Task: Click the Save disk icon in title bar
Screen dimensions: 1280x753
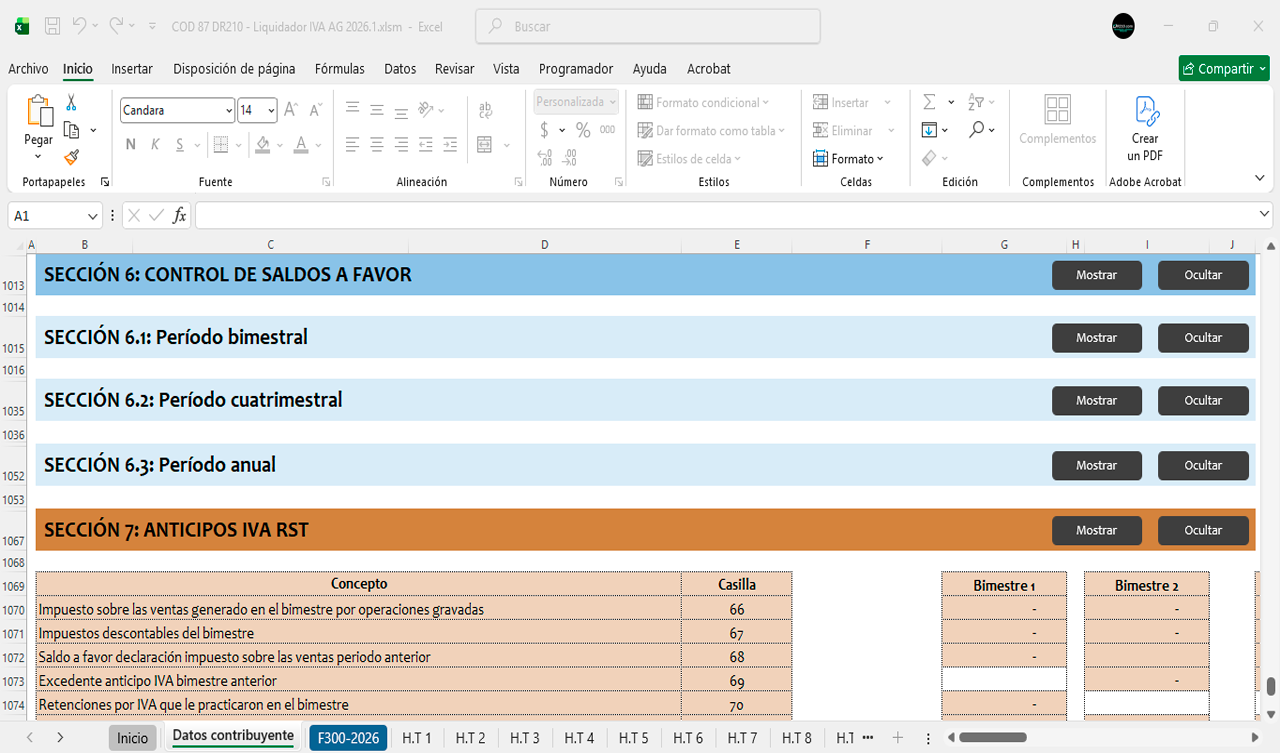Action: click(53, 26)
